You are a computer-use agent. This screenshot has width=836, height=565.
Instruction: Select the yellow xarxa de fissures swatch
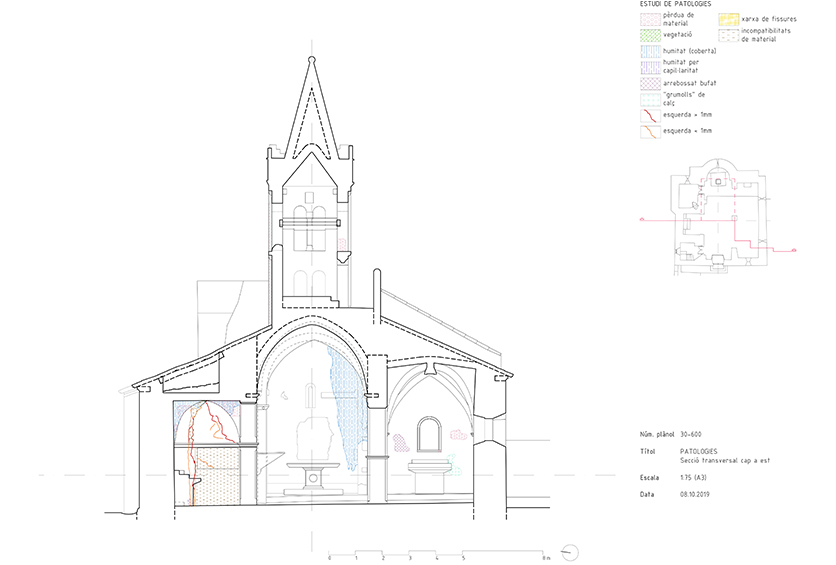point(729,18)
